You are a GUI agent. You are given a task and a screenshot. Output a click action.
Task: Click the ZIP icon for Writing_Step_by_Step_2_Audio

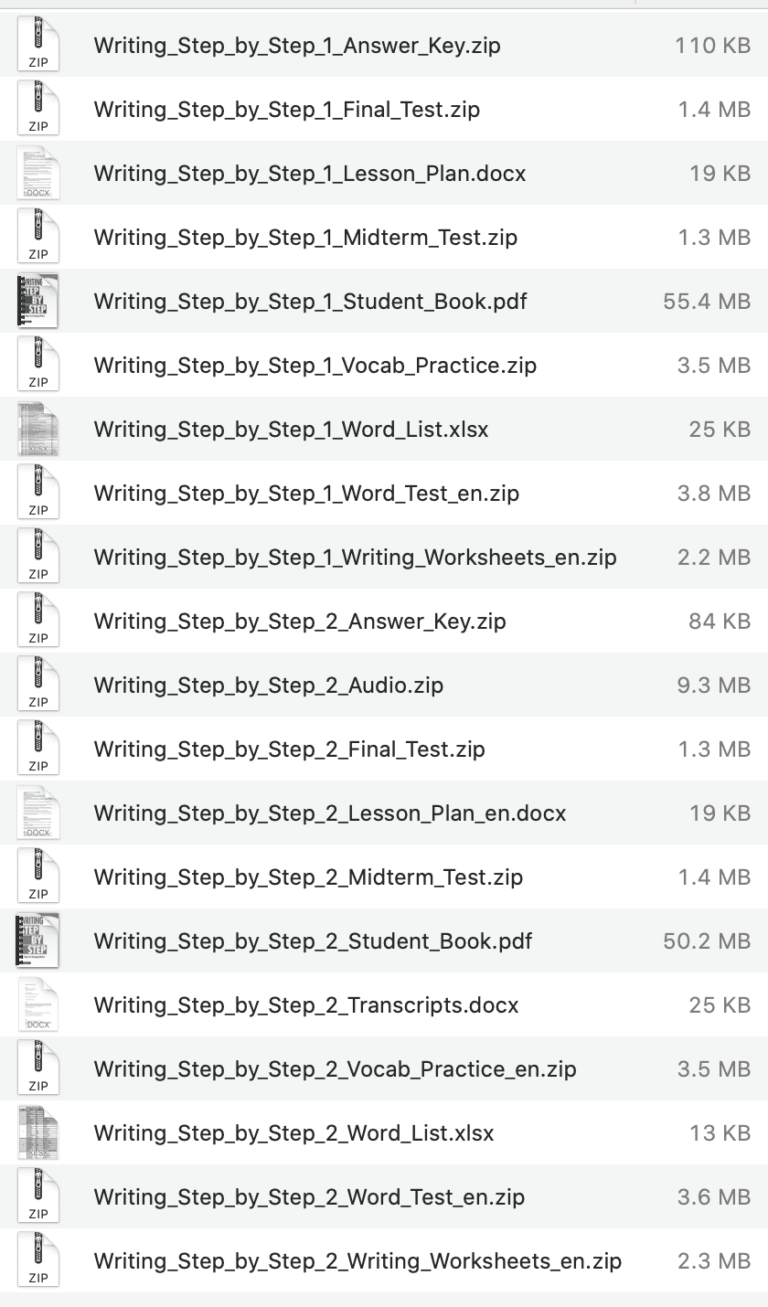tap(37, 685)
